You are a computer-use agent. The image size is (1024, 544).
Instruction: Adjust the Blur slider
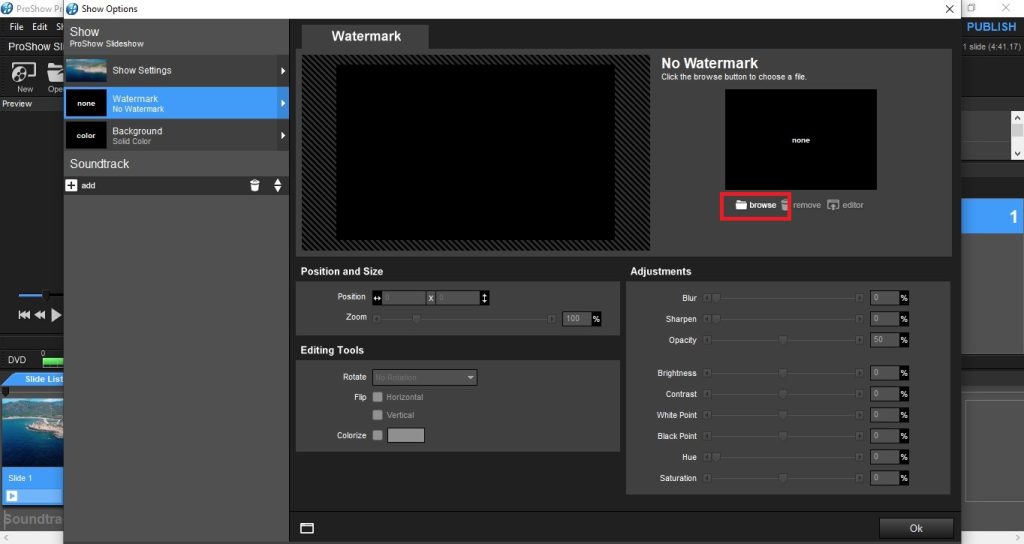coord(783,298)
